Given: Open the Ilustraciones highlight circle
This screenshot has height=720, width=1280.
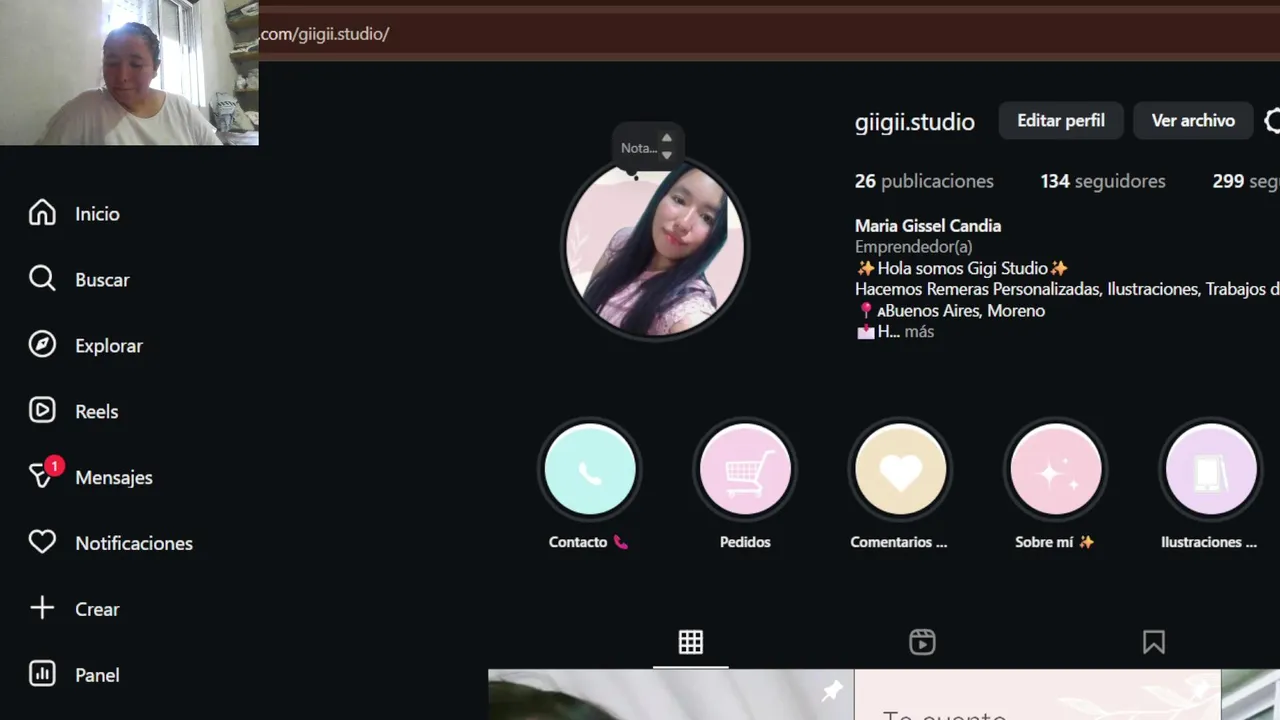Looking at the screenshot, I should coord(1211,470).
